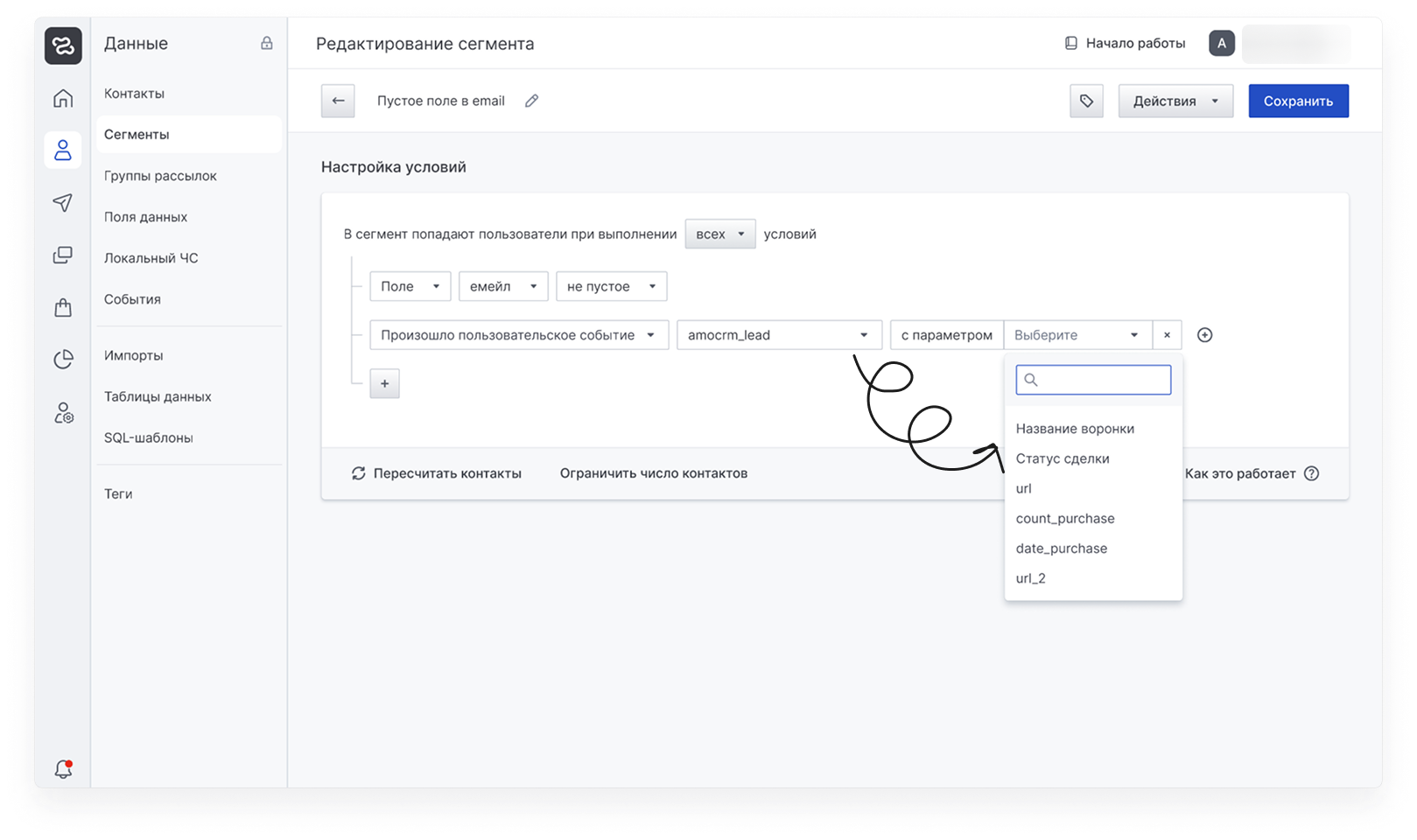The height and width of the screenshot is (840, 1417).
Task: Click the paper plane campaigns icon
Action: pyautogui.click(x=63, y=203)
